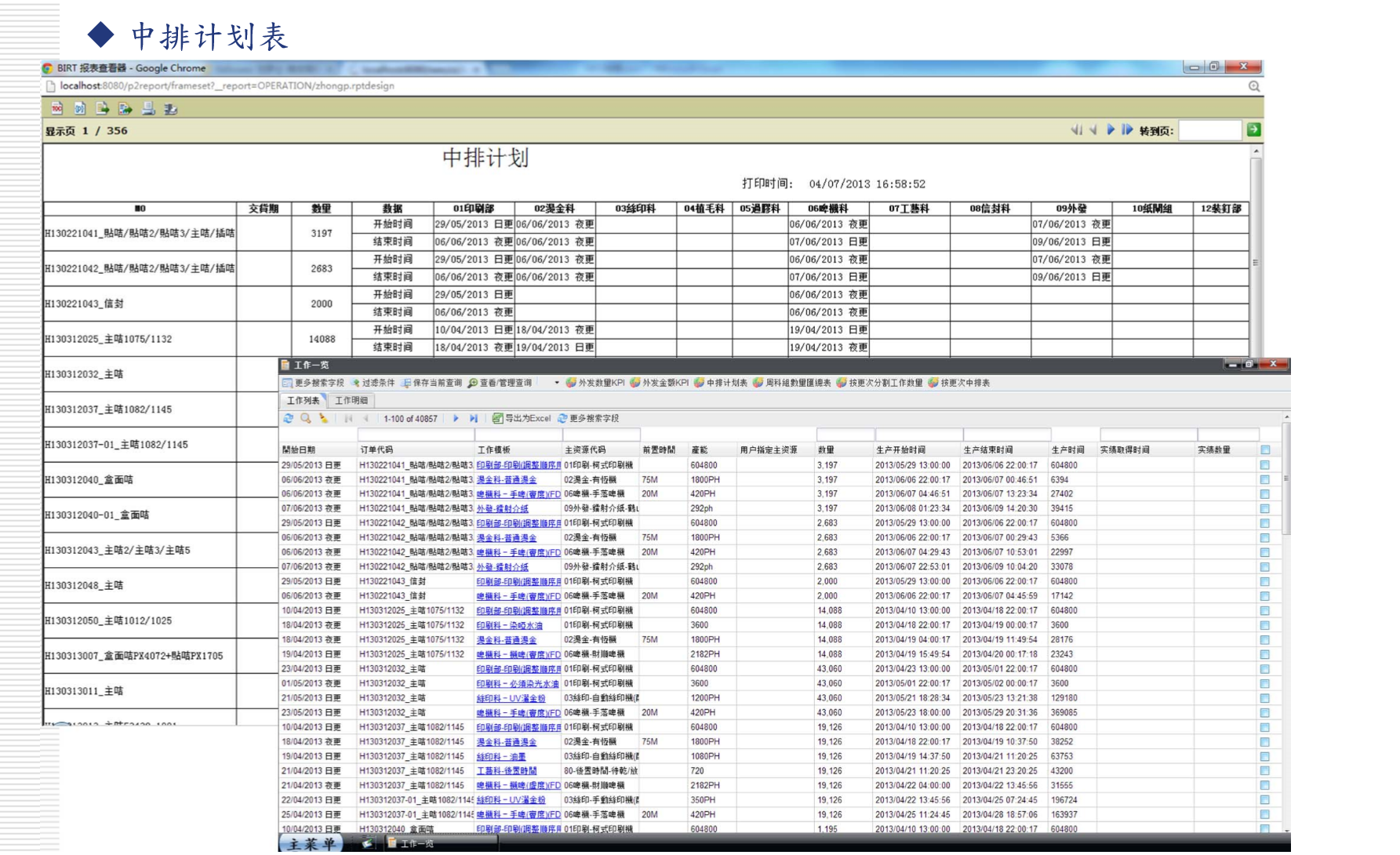This screenshot has width=1400, height=855.
Task: Open the 中排计划表 report button
Action: tap(721, 384)
